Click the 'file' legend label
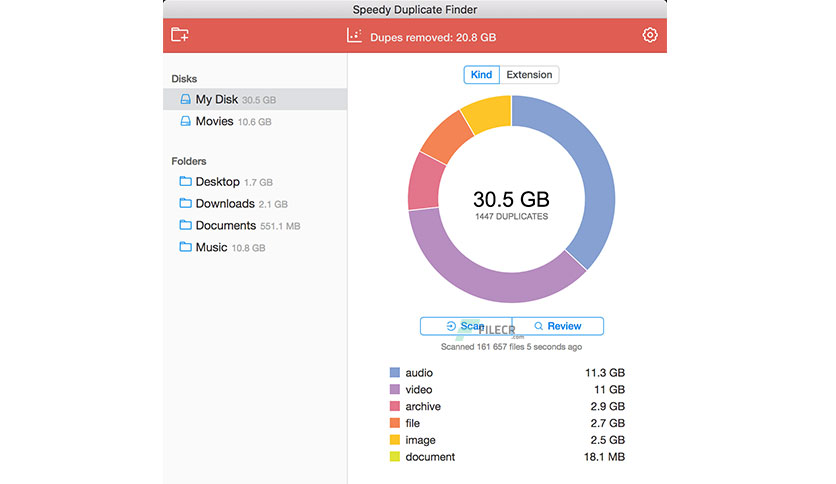Viewport: 836px width, 484px height. point(412,423)
